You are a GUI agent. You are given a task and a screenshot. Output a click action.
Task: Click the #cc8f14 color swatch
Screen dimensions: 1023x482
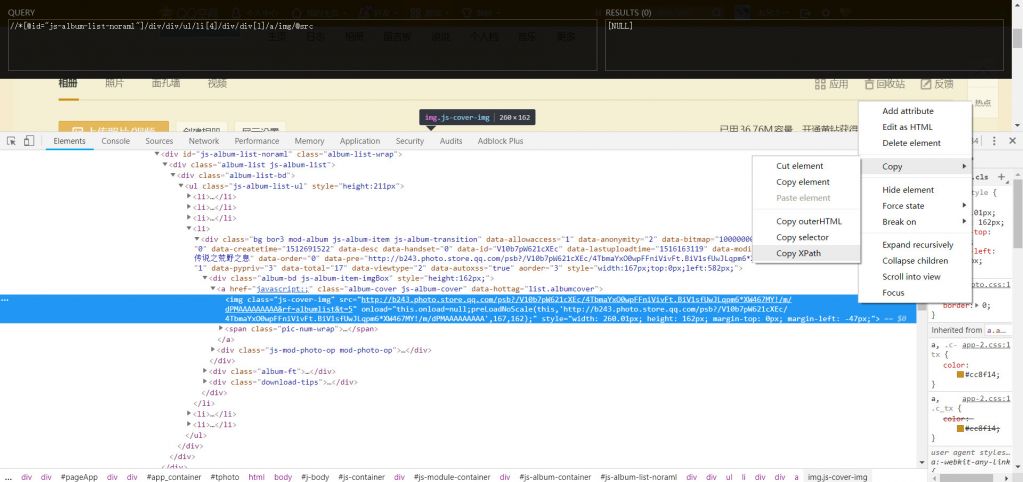(961, 374)
